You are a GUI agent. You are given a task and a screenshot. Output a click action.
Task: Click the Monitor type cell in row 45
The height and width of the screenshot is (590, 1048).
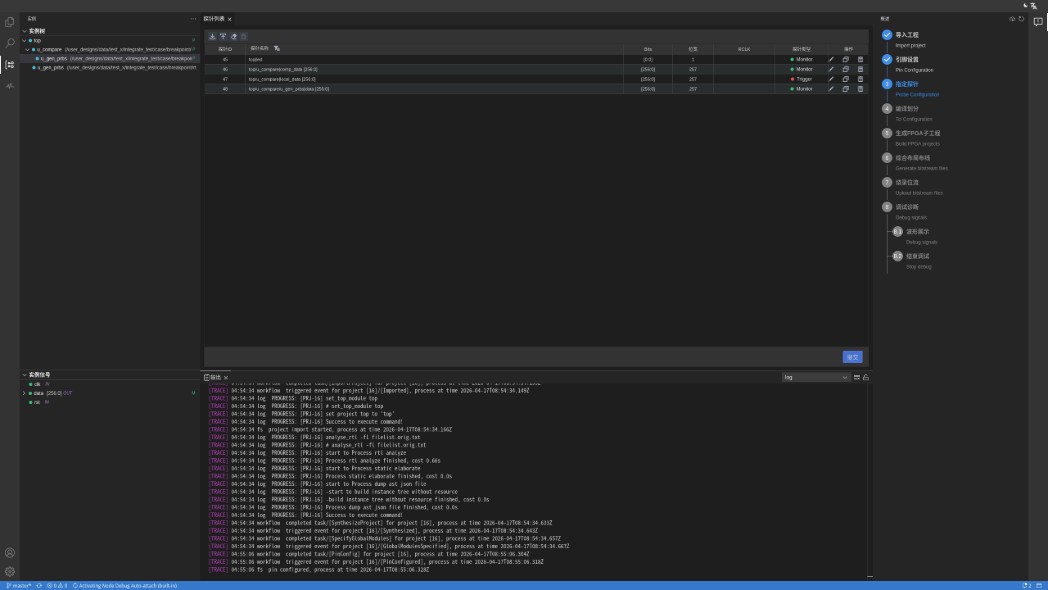[801, 59]
